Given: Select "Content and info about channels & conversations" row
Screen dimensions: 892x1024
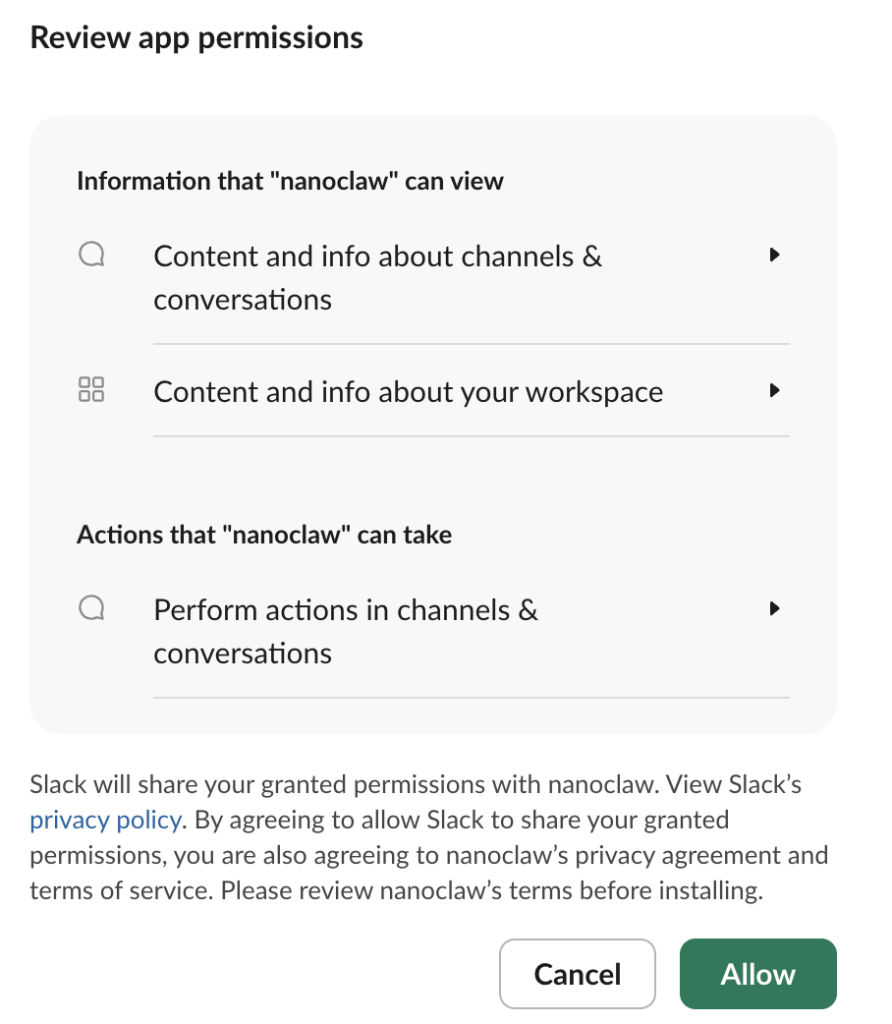Looking at the screenshot, I should pos(377,278).
